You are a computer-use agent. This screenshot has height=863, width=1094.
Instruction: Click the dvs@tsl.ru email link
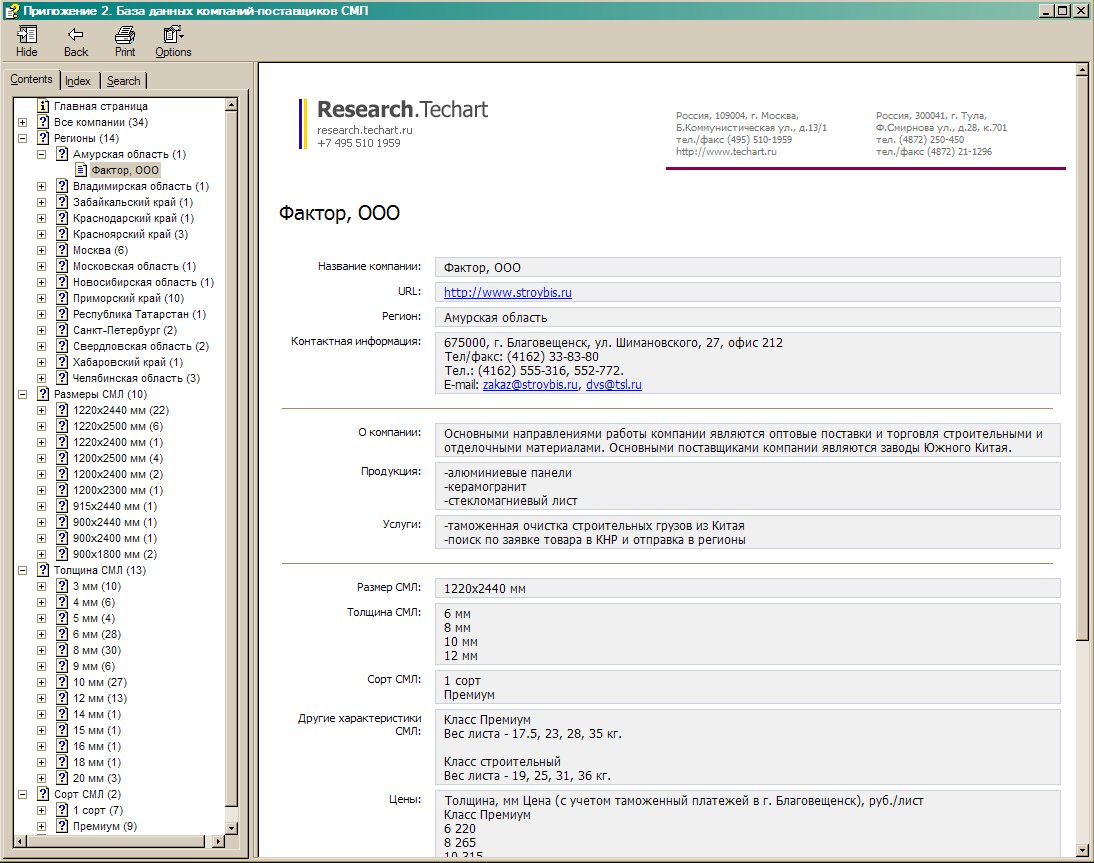point(613,384)
